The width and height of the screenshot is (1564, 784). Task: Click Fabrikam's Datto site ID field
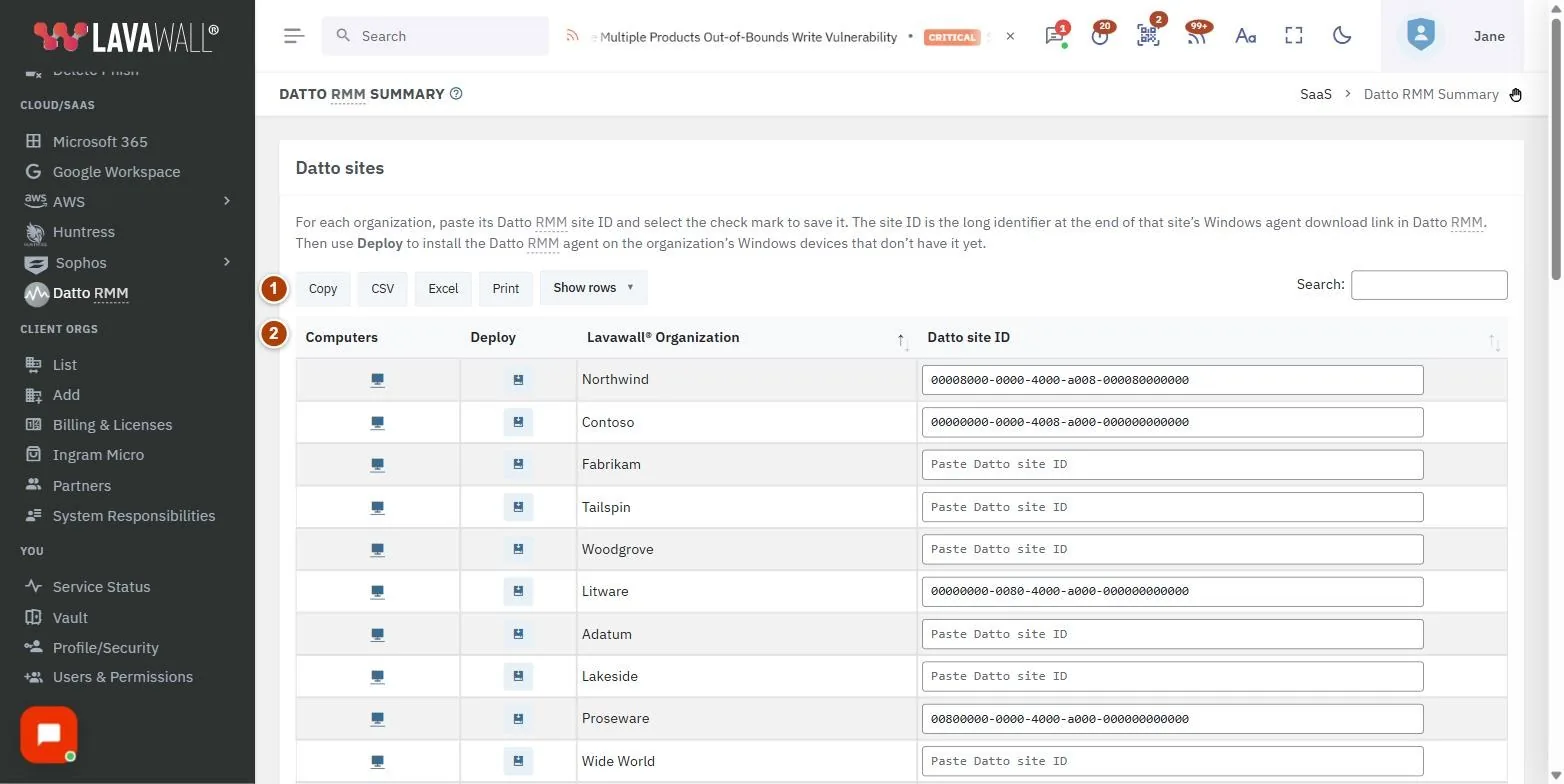pos(1172,464)
